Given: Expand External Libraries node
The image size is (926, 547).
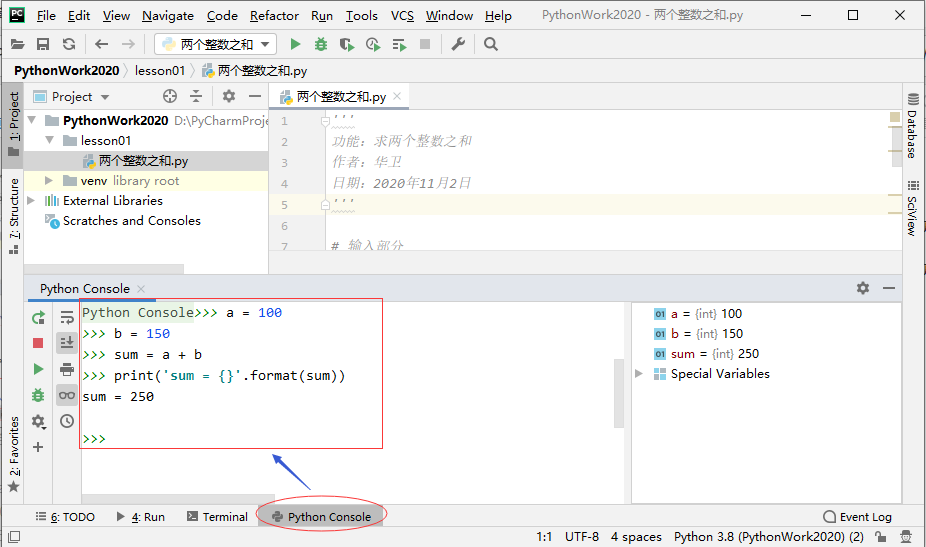Looking at the screenshot, I should click(31, 201).
